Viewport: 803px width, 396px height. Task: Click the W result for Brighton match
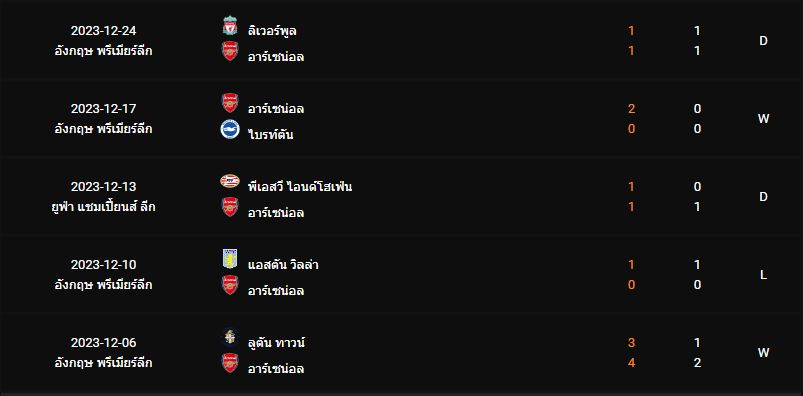763,119
